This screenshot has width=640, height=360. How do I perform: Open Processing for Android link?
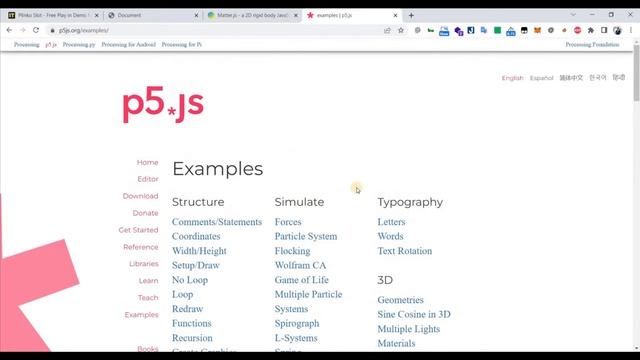coord(129,44)
